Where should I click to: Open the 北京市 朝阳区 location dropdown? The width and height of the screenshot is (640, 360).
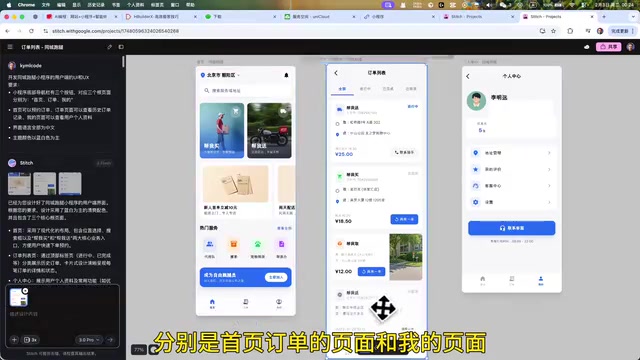tap(220, 75)
